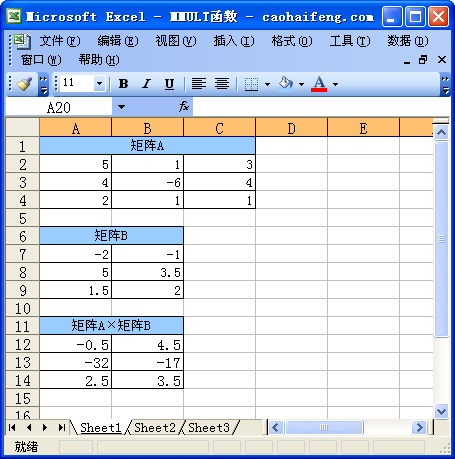Switch to the Sheet1 tab
Image resolution: width=455 pixels, height=459 pixels.
coord(101,427)
